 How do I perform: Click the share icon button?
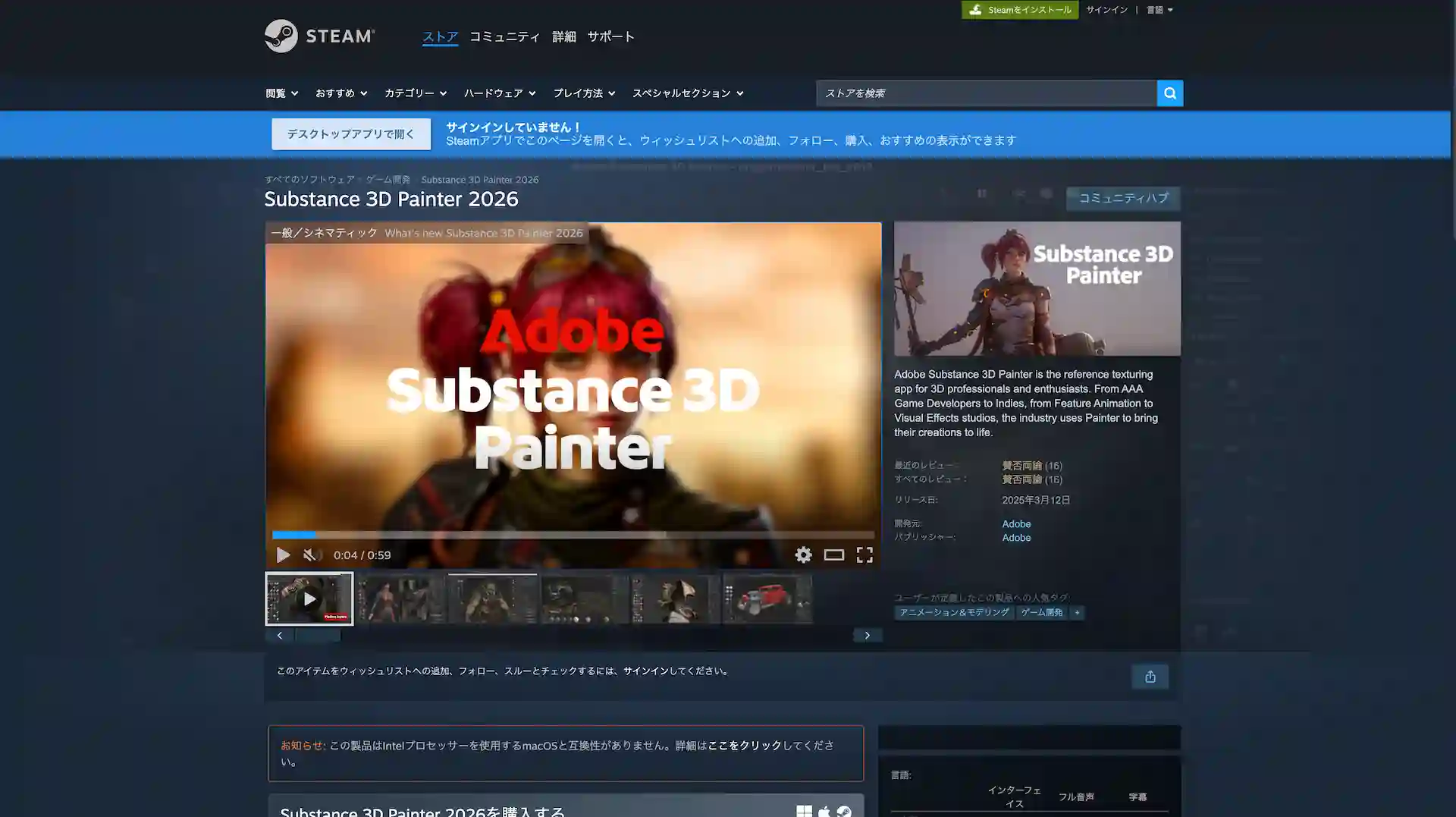(1150, 677)
